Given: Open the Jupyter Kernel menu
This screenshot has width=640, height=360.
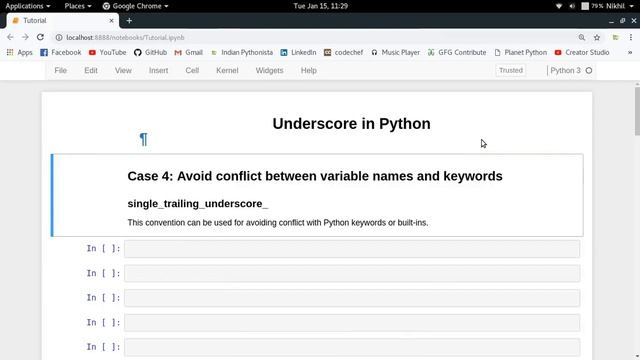Looking at the screenshot, I should 227,70.
